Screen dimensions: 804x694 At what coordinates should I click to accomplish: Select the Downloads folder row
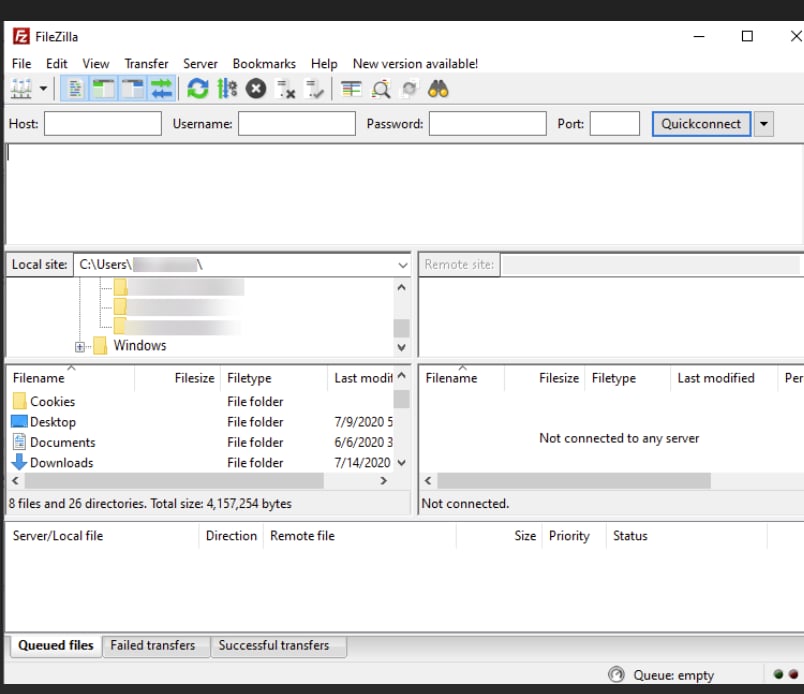201,463
